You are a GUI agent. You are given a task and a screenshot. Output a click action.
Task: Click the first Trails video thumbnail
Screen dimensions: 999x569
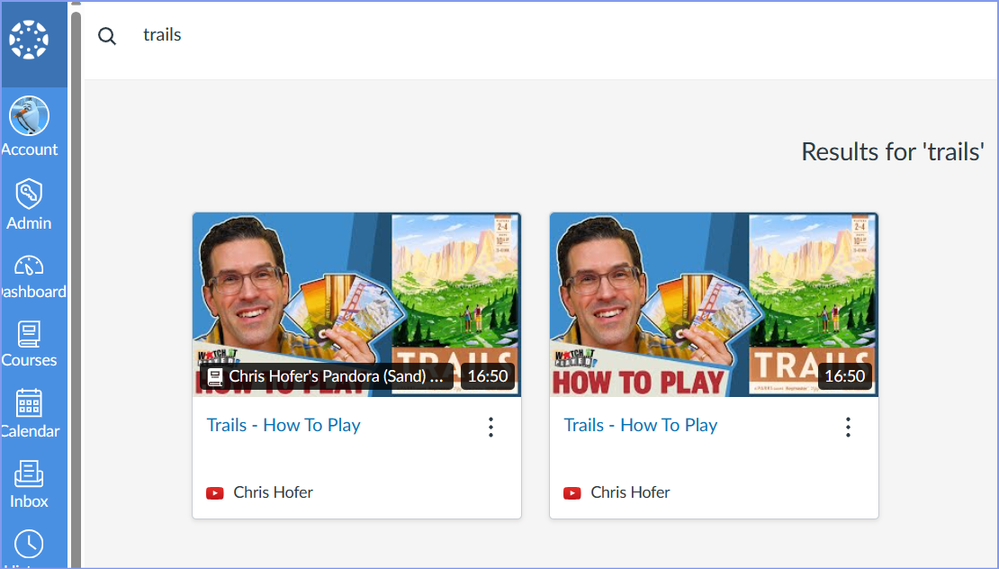pos(356,290)
